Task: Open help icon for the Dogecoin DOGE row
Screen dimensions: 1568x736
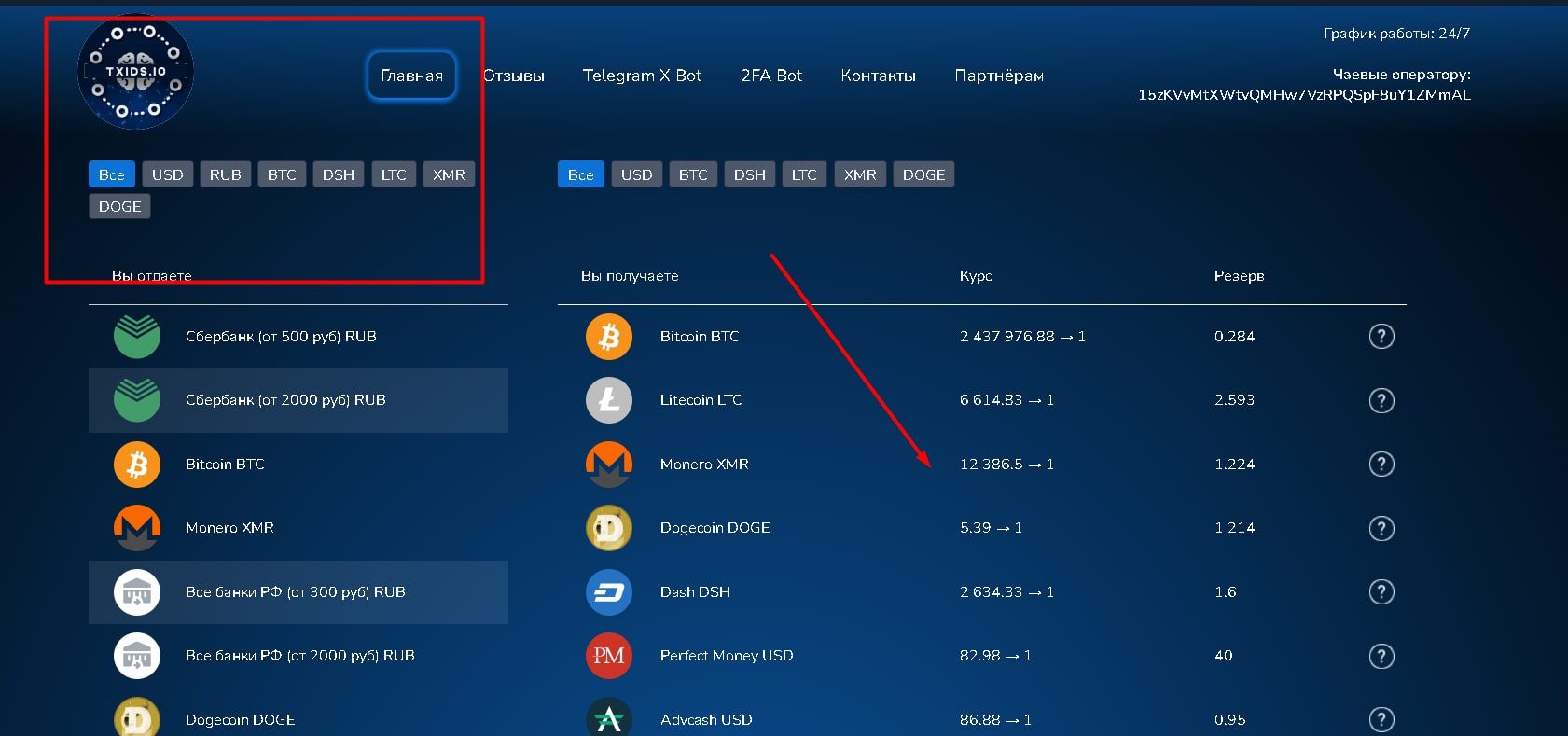Action: pos(1381,528)
